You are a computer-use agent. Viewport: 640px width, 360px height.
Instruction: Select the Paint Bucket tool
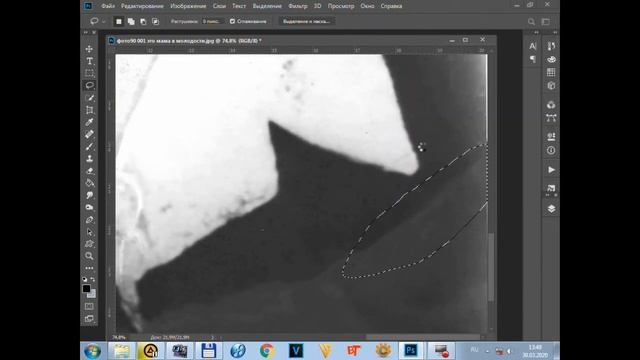point(89,183)
